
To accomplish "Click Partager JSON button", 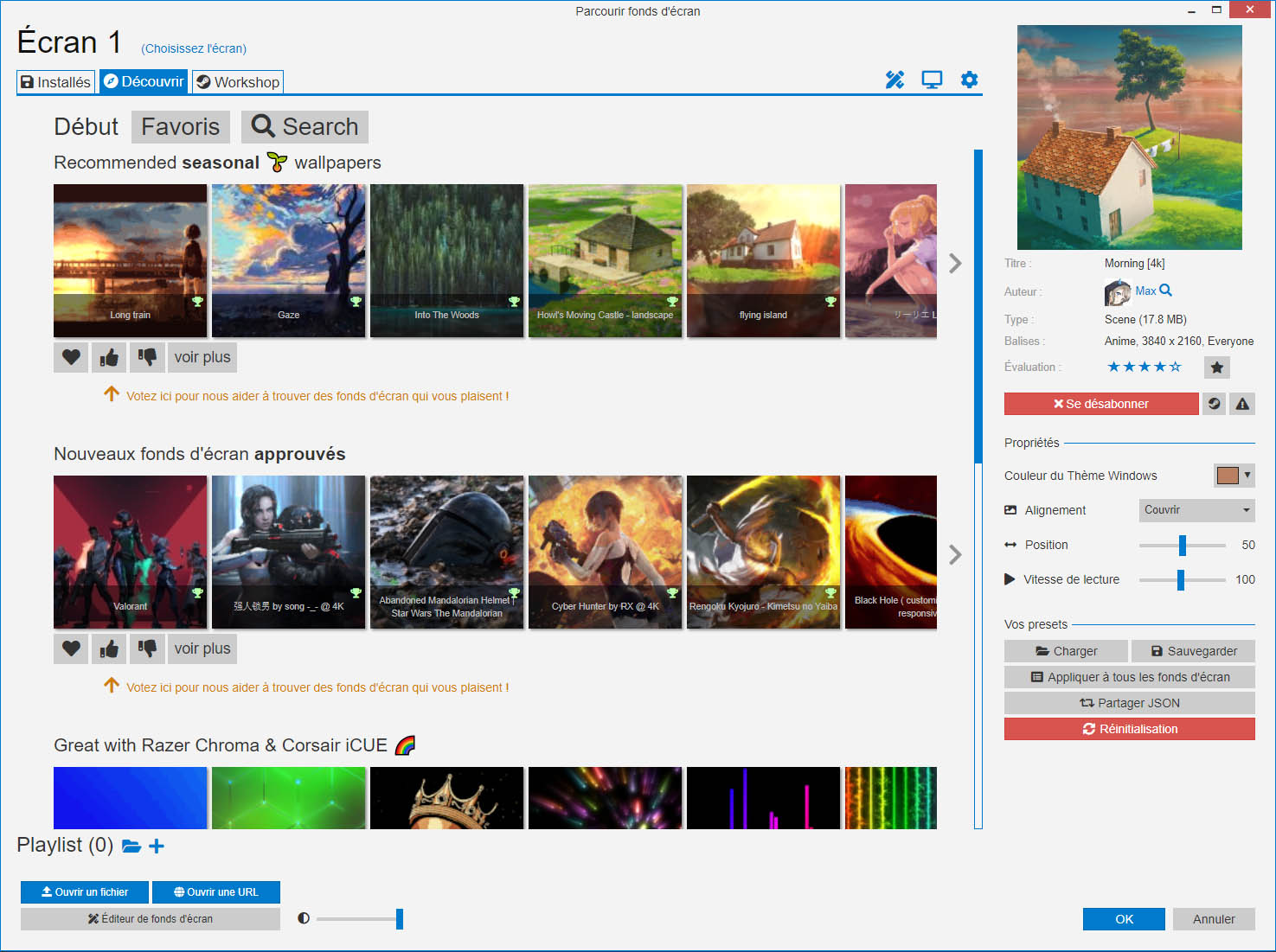I will click(x=1130, y=703).
